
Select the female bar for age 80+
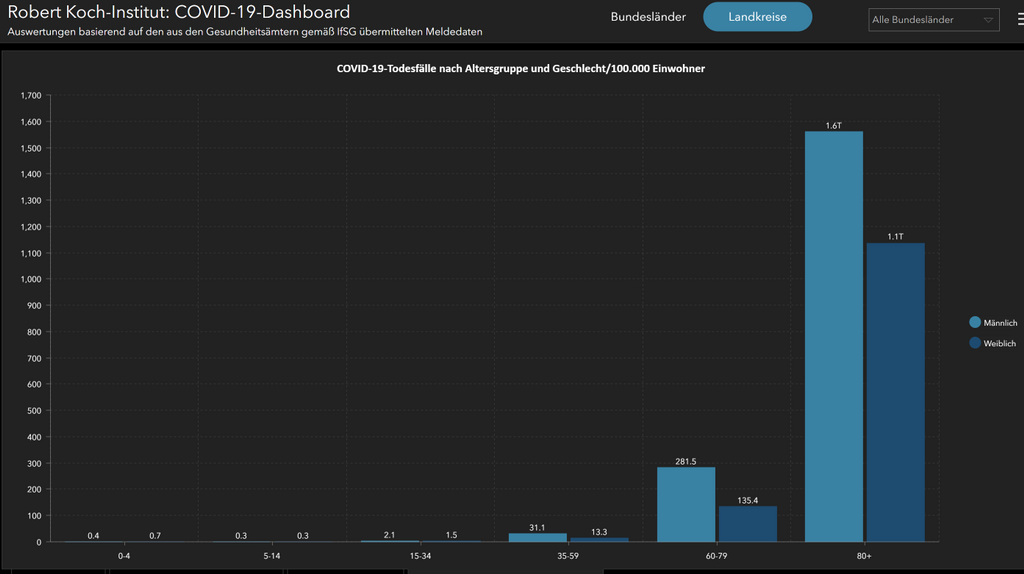[895, 392]
